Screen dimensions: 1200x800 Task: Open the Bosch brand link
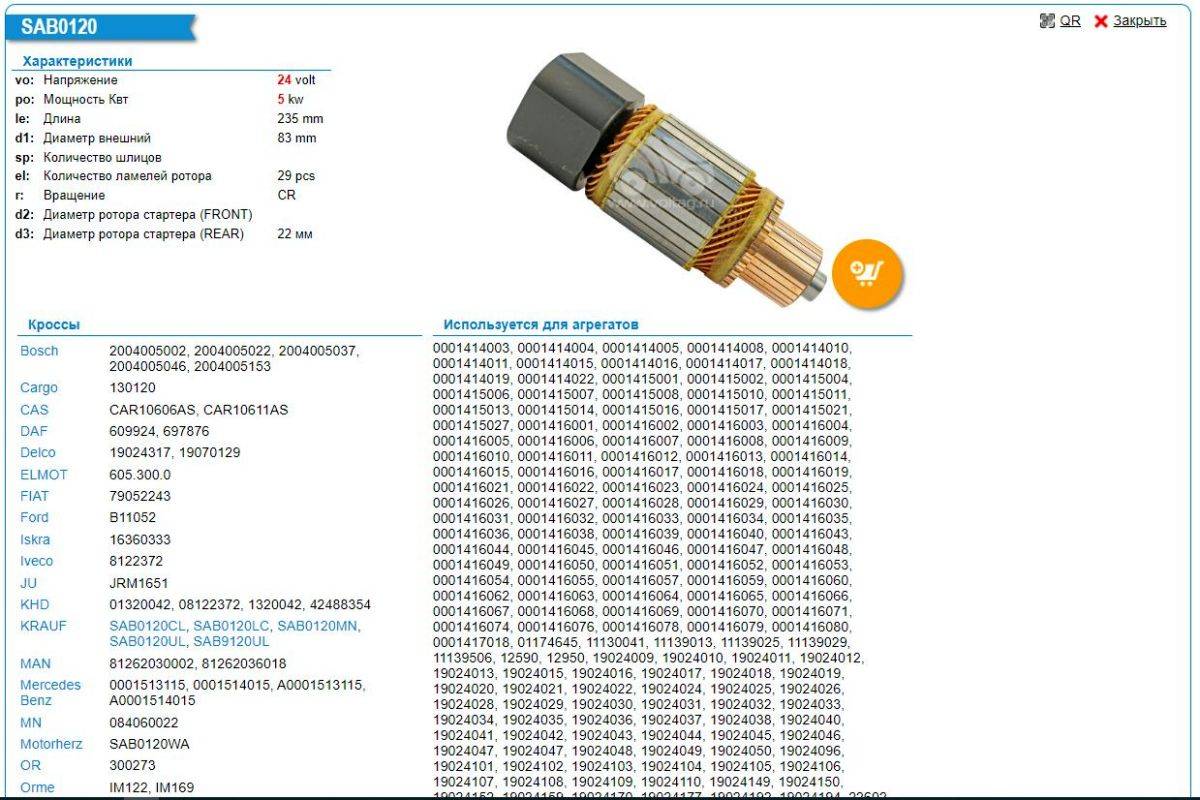(x=39, y=351)
